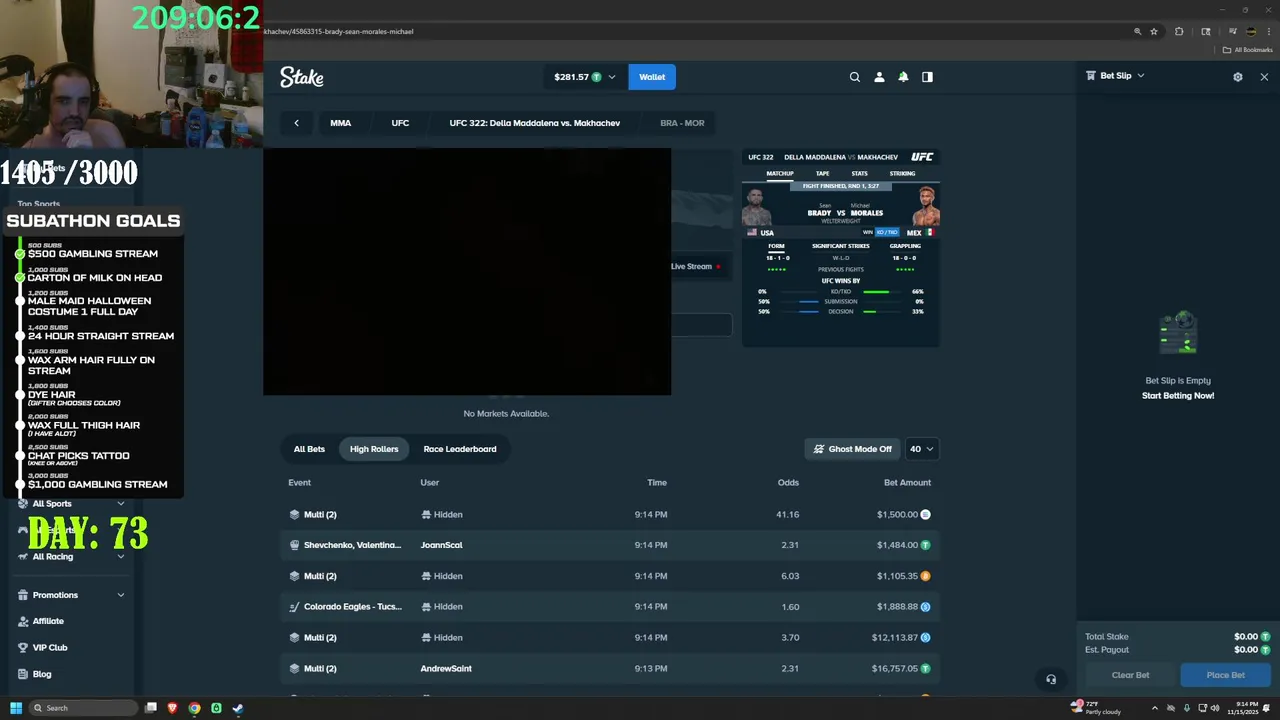Switch to the All Bets tab
This screenshot has width=1280, height=720.
(x=309, y=449)
